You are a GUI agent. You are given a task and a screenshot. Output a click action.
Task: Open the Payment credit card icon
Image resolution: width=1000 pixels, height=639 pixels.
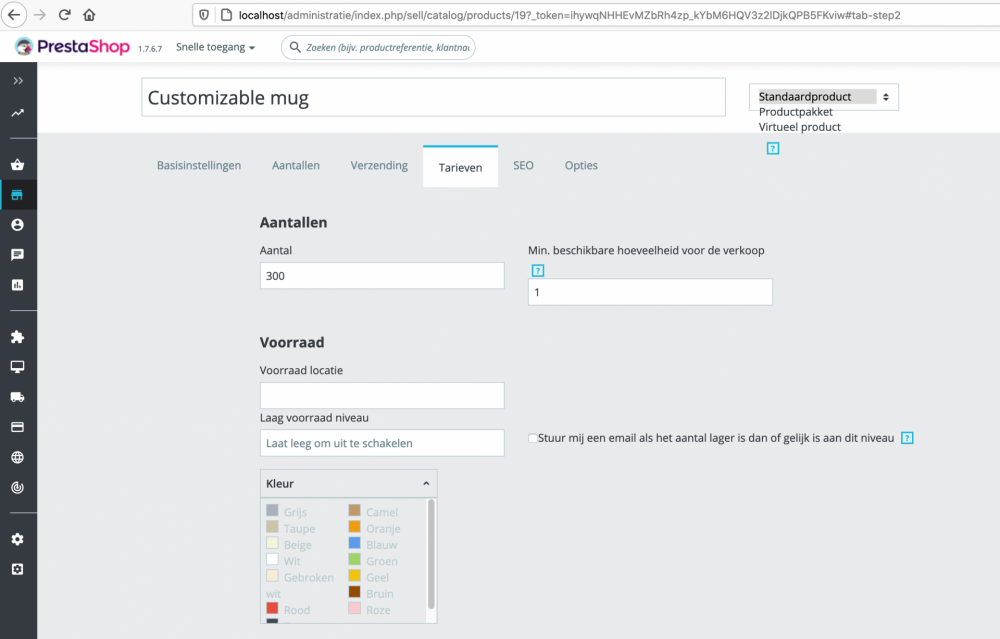coord(18,427)
